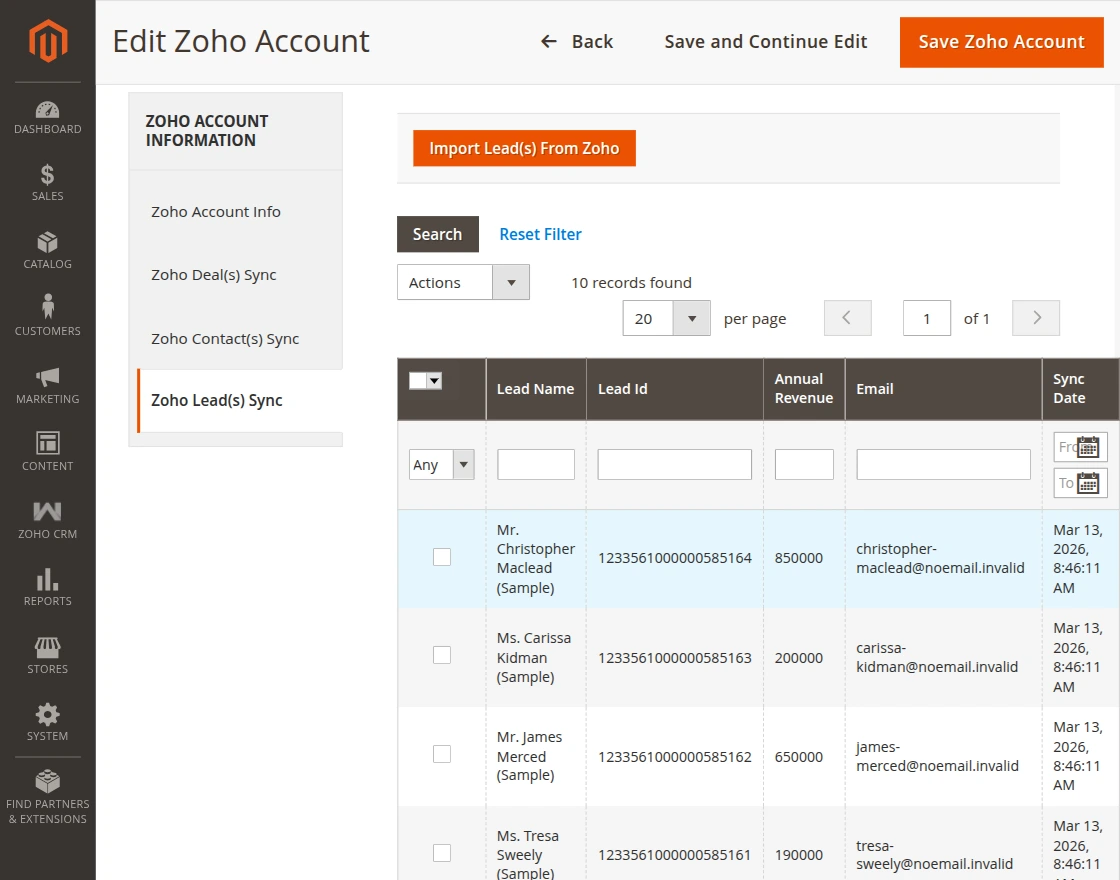The height and width of the screenshot is (880, 1120).
Task: Sort by Email column header
Action: pos(943,389)
